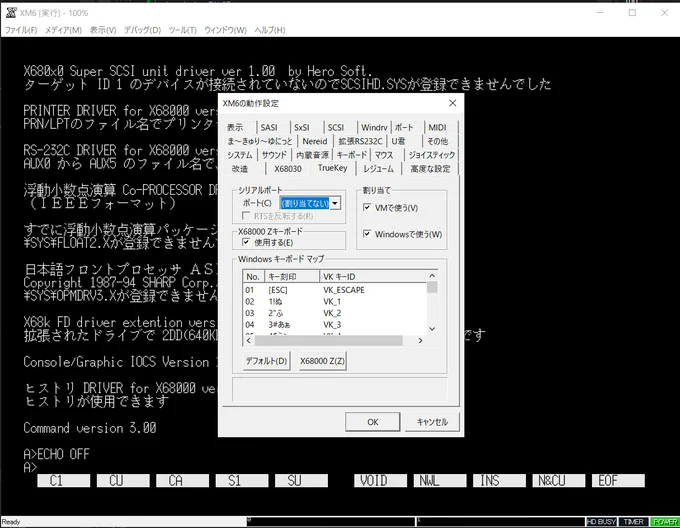Switch to the ジョイスティック tab

click(432, 155)
